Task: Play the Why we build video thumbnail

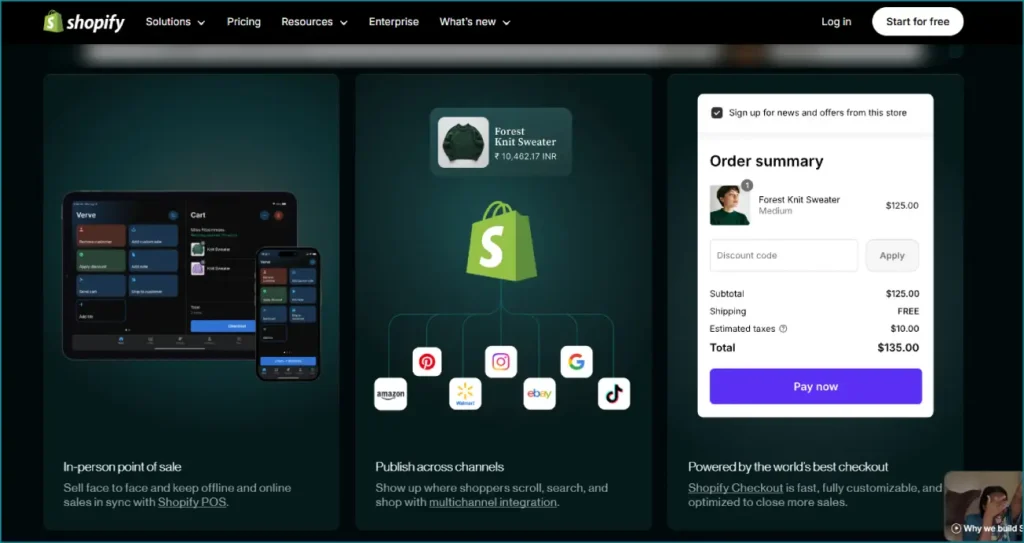Action: click(x=984, y=506)
